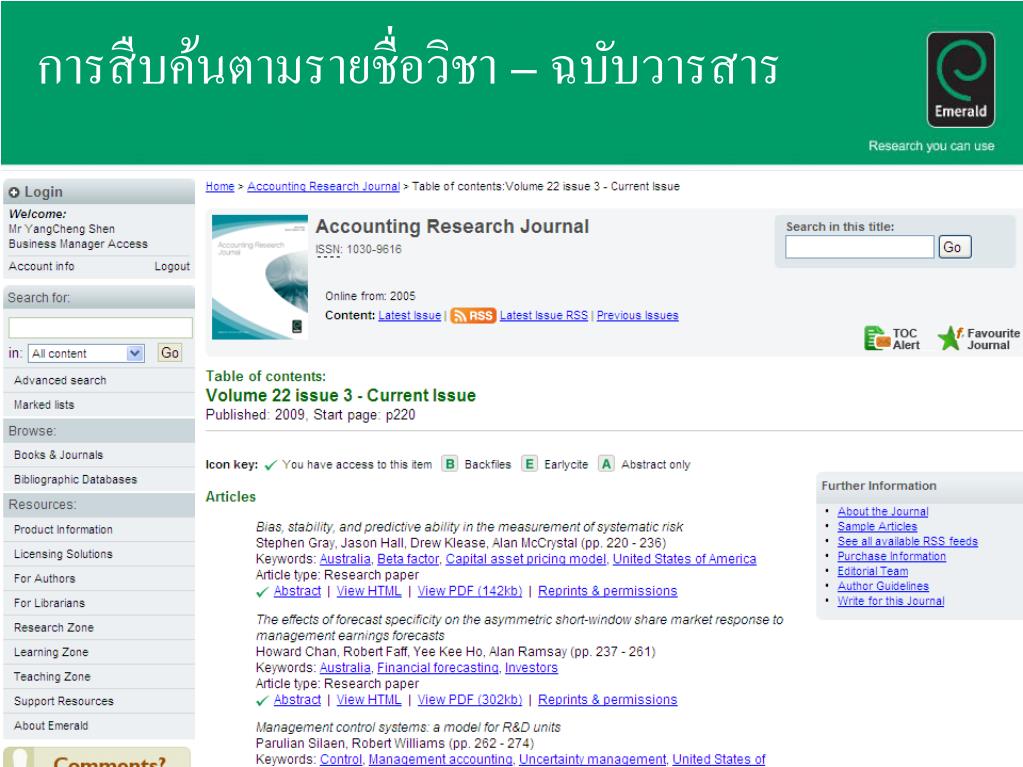
Task: Click Go button beside Search in this title
Action: pos(955,247)
